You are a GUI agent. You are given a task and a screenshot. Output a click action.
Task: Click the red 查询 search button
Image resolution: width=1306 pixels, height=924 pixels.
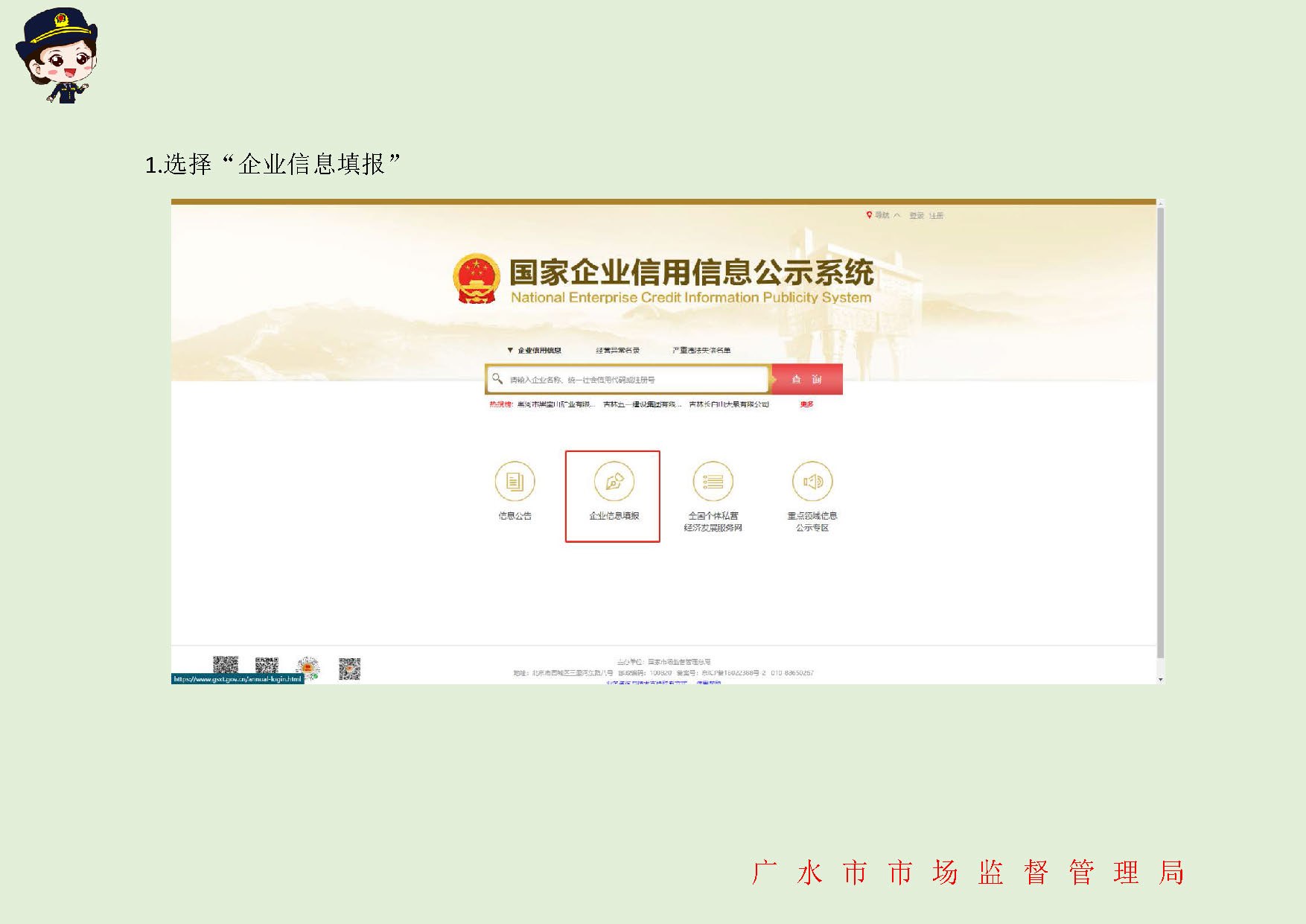pyautogui.click(x=807, y=379)
